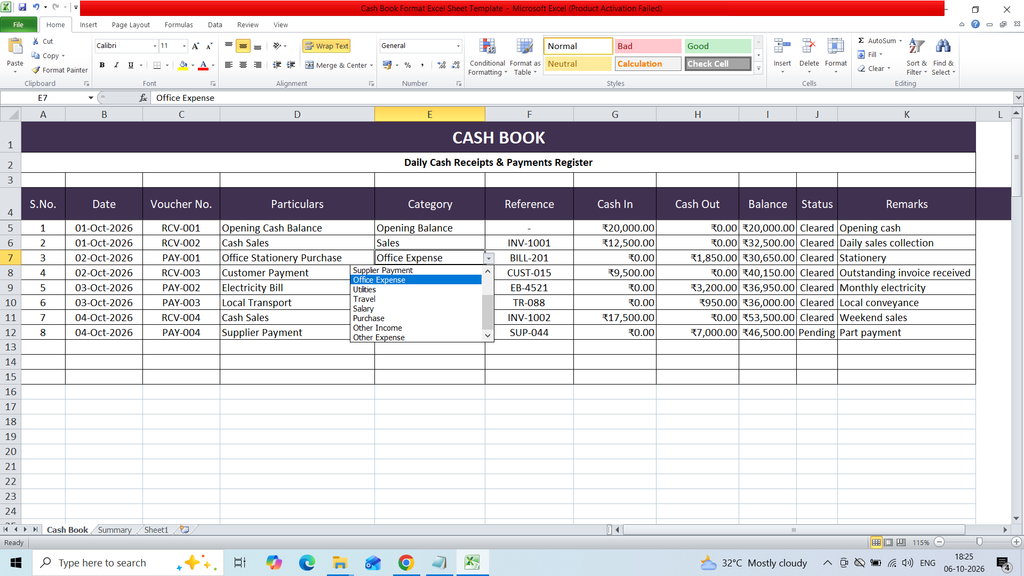The width and height of the screenshot is (1024, 576).
Task: Open the Borders dropdown
Action: tap(167, 65)
